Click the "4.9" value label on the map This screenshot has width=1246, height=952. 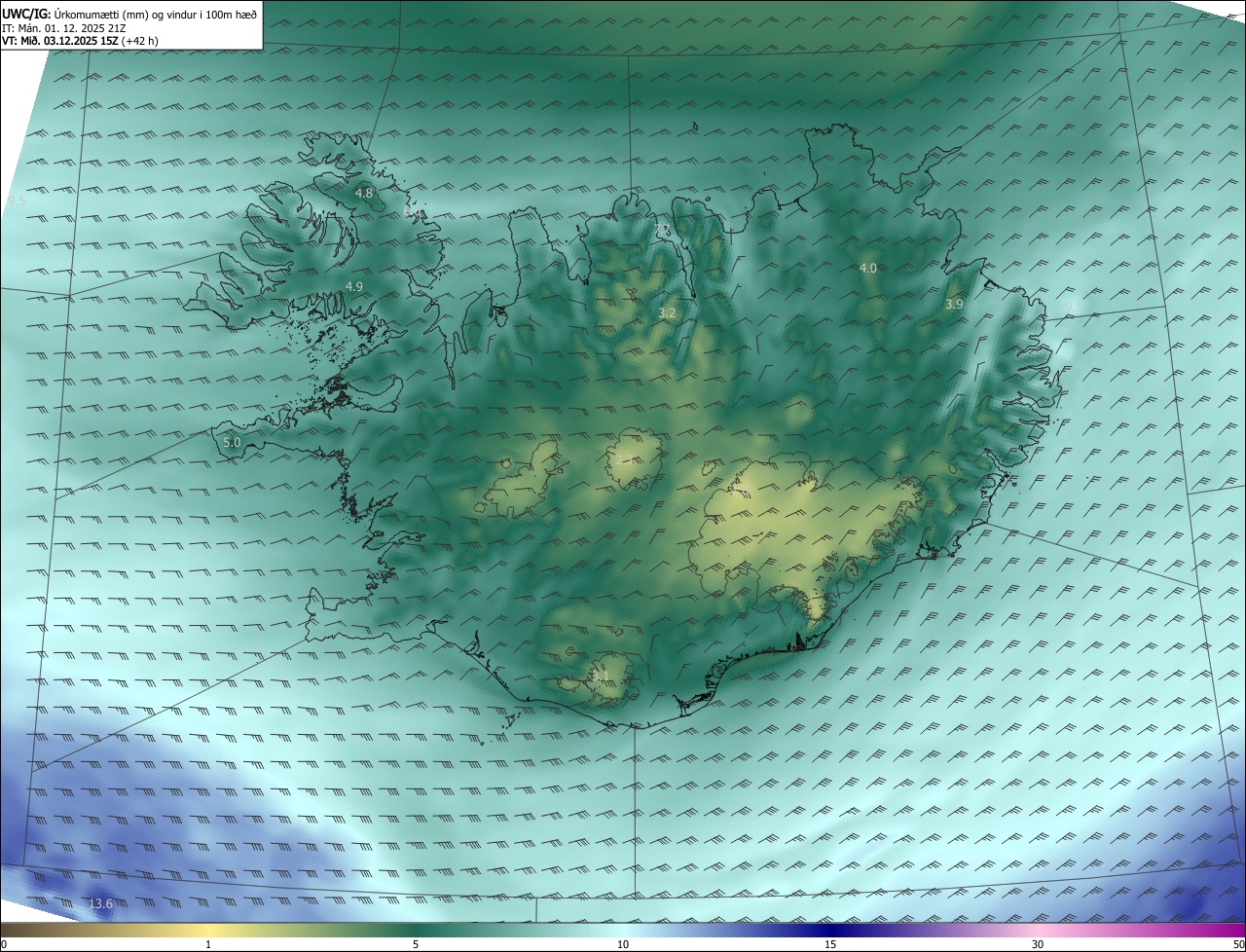(x=354, y=286)
